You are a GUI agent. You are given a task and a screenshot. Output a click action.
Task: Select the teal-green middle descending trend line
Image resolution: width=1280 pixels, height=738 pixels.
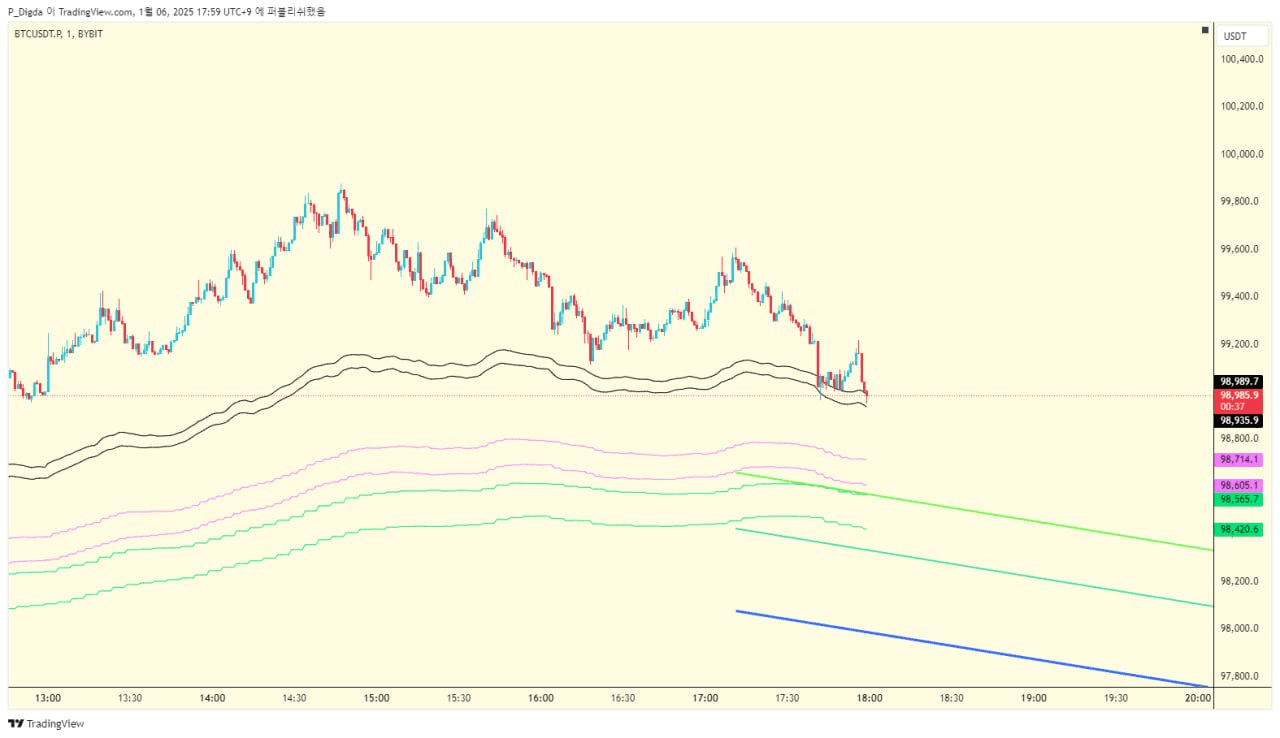click(975, 567)
